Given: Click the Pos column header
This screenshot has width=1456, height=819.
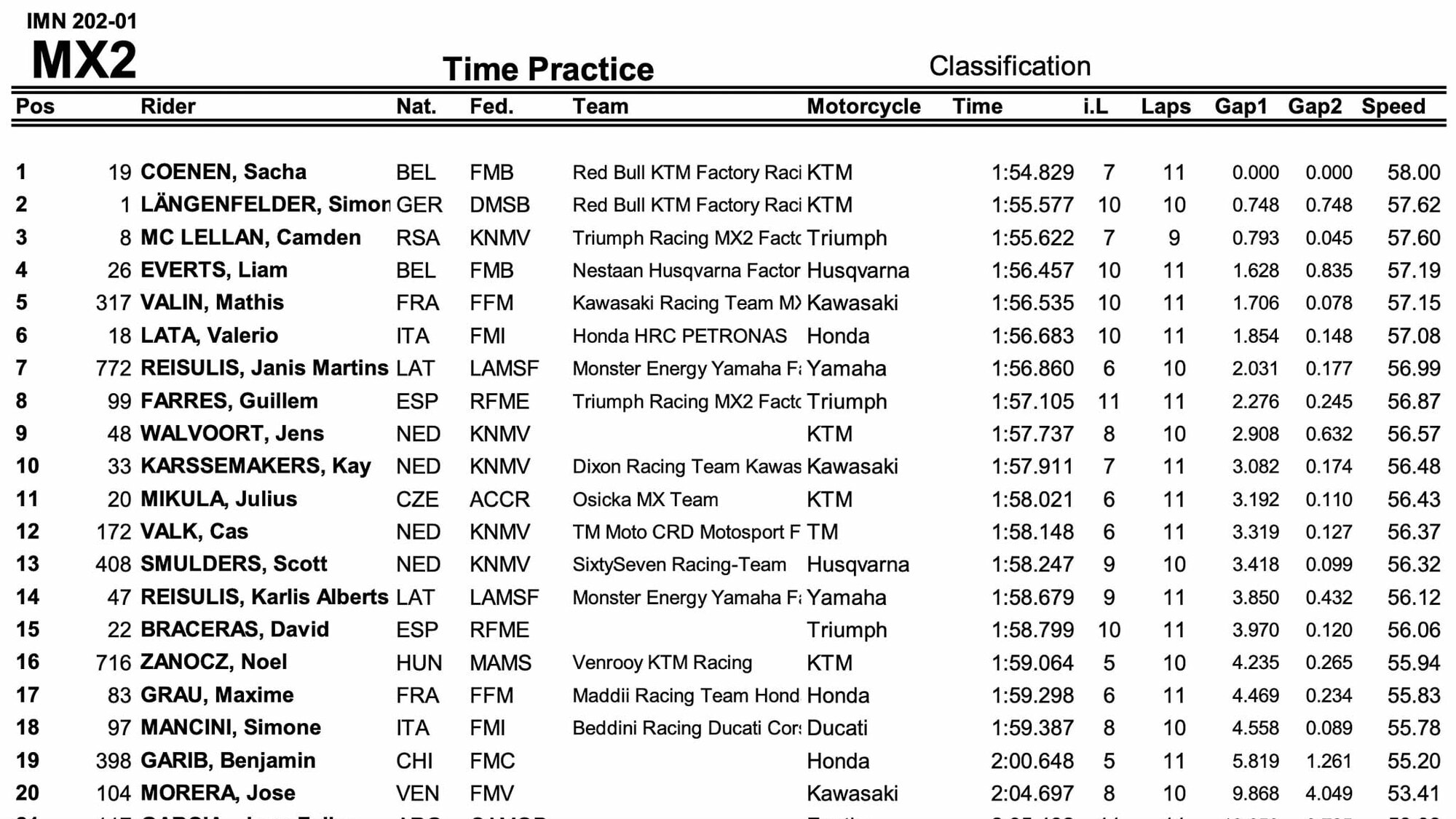Looking at the screenshot, I should point(35,106).
